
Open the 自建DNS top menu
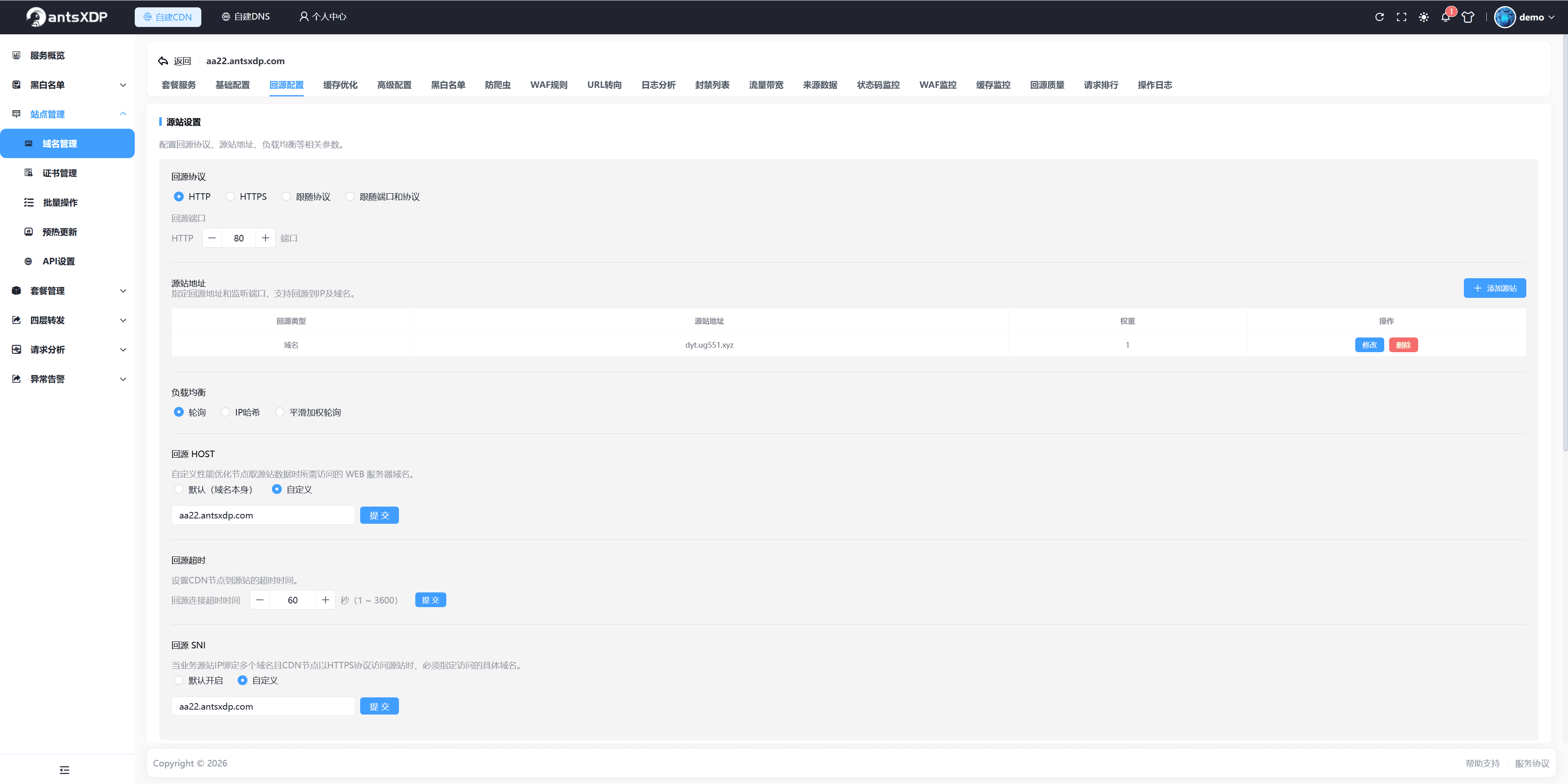245,17
